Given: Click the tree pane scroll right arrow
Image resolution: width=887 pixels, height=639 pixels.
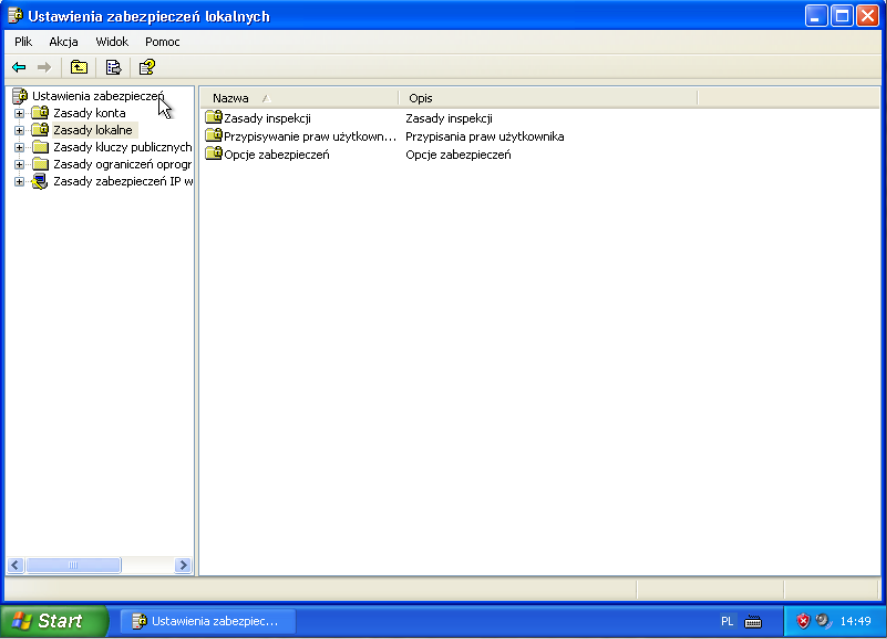Looking at the screenshot, I should click(183, 565).
